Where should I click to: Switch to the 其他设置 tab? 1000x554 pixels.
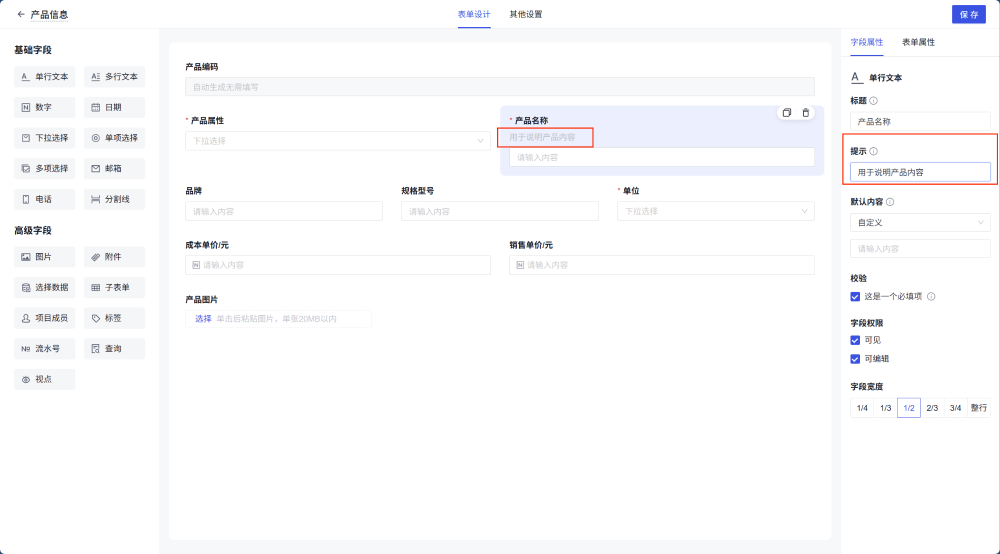coord(525,14)
